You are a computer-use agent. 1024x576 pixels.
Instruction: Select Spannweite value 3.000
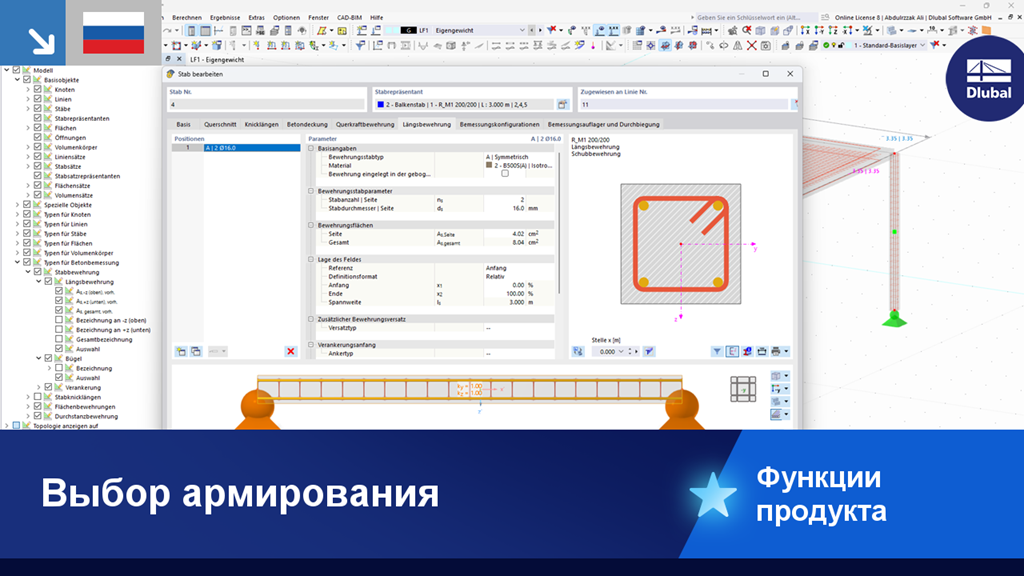coord(517,302)
